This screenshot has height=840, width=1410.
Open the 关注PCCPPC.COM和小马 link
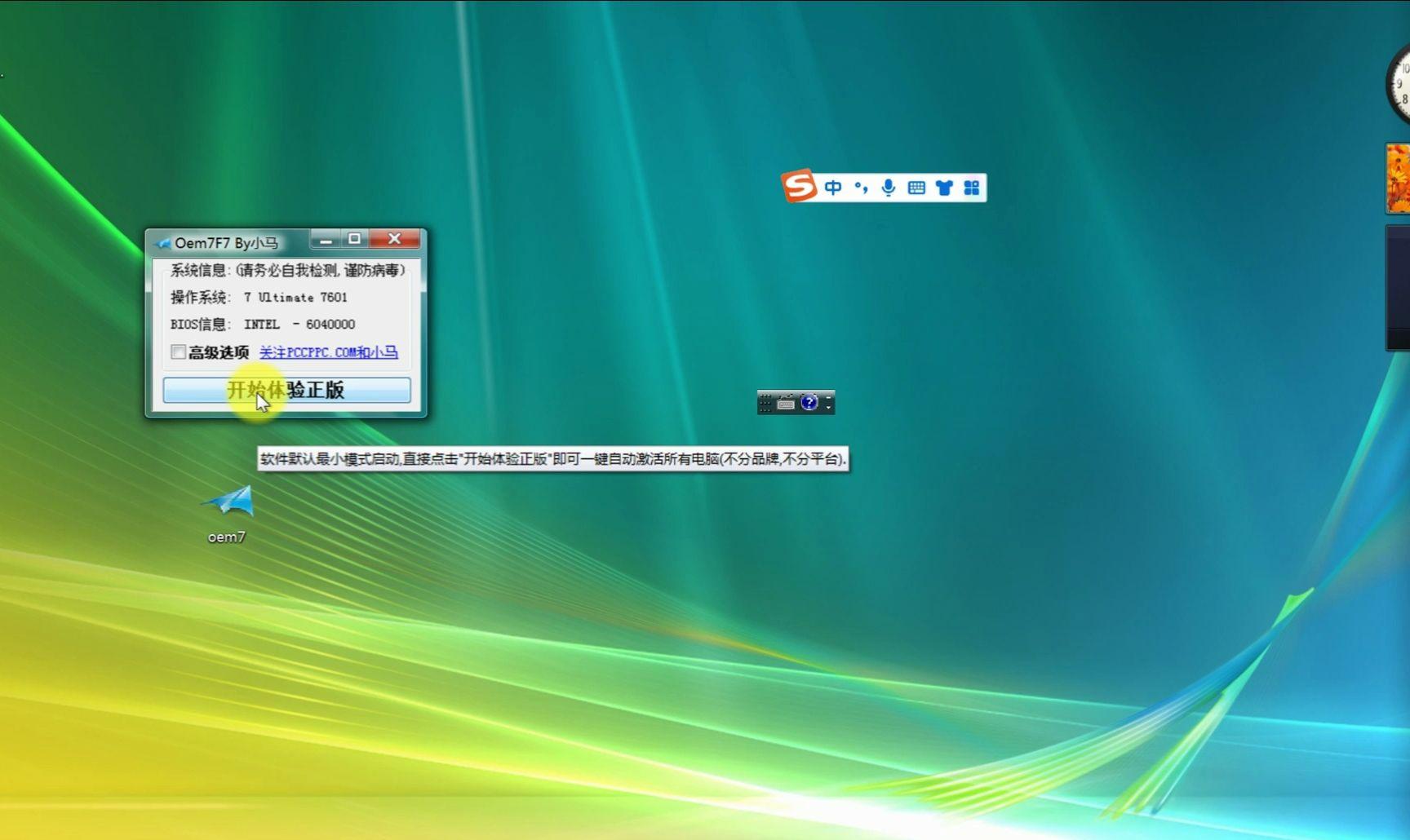328,352
